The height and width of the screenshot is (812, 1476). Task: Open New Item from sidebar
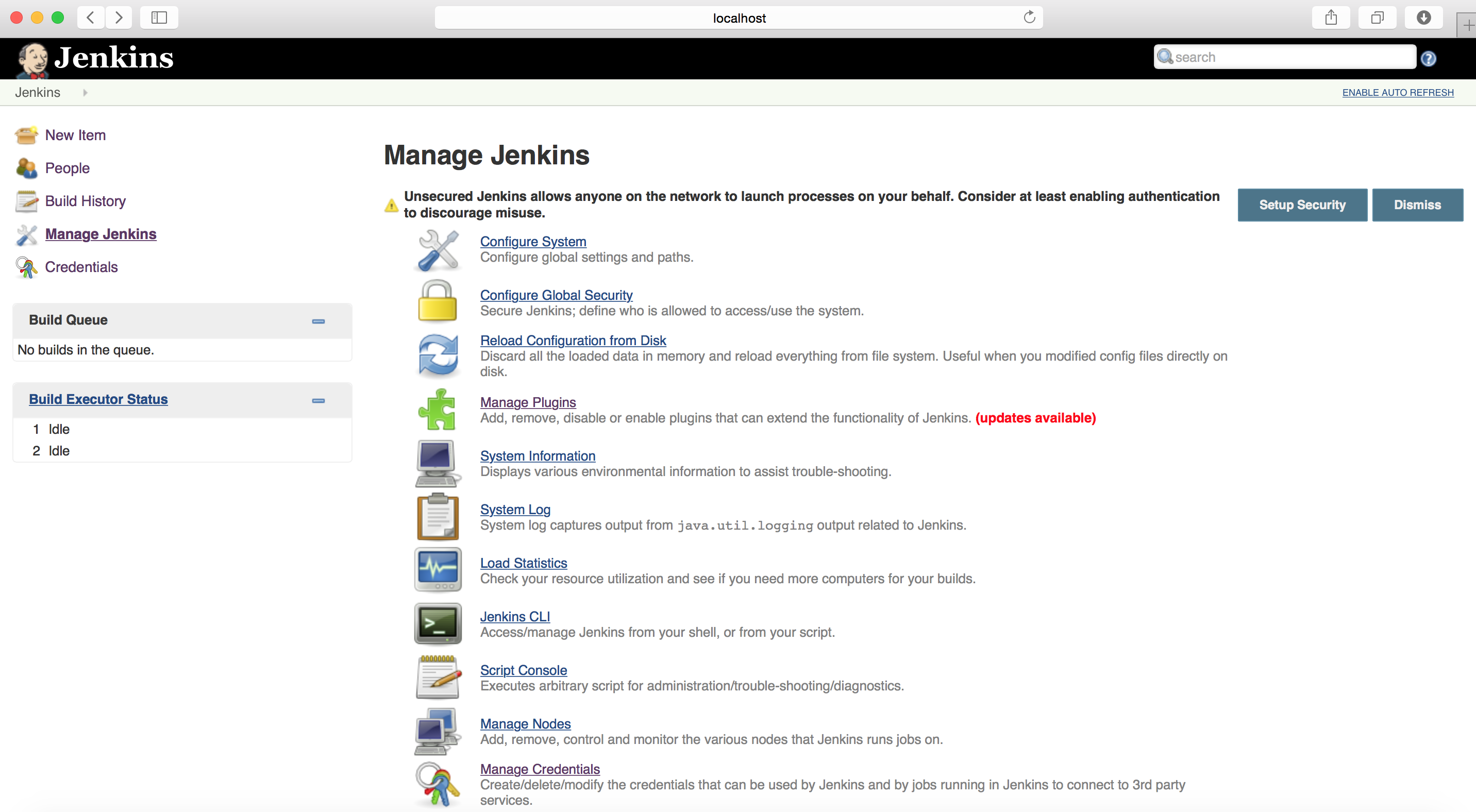[x=76, y=135]
